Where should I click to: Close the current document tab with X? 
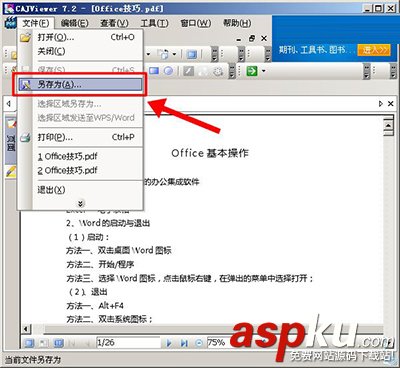click(391, 104)
